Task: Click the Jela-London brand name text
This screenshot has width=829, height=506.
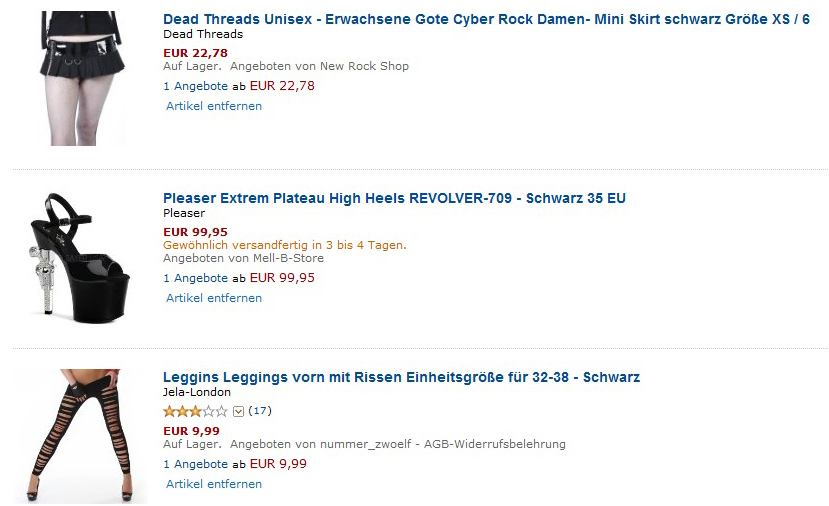Action: tap(197, 392)
